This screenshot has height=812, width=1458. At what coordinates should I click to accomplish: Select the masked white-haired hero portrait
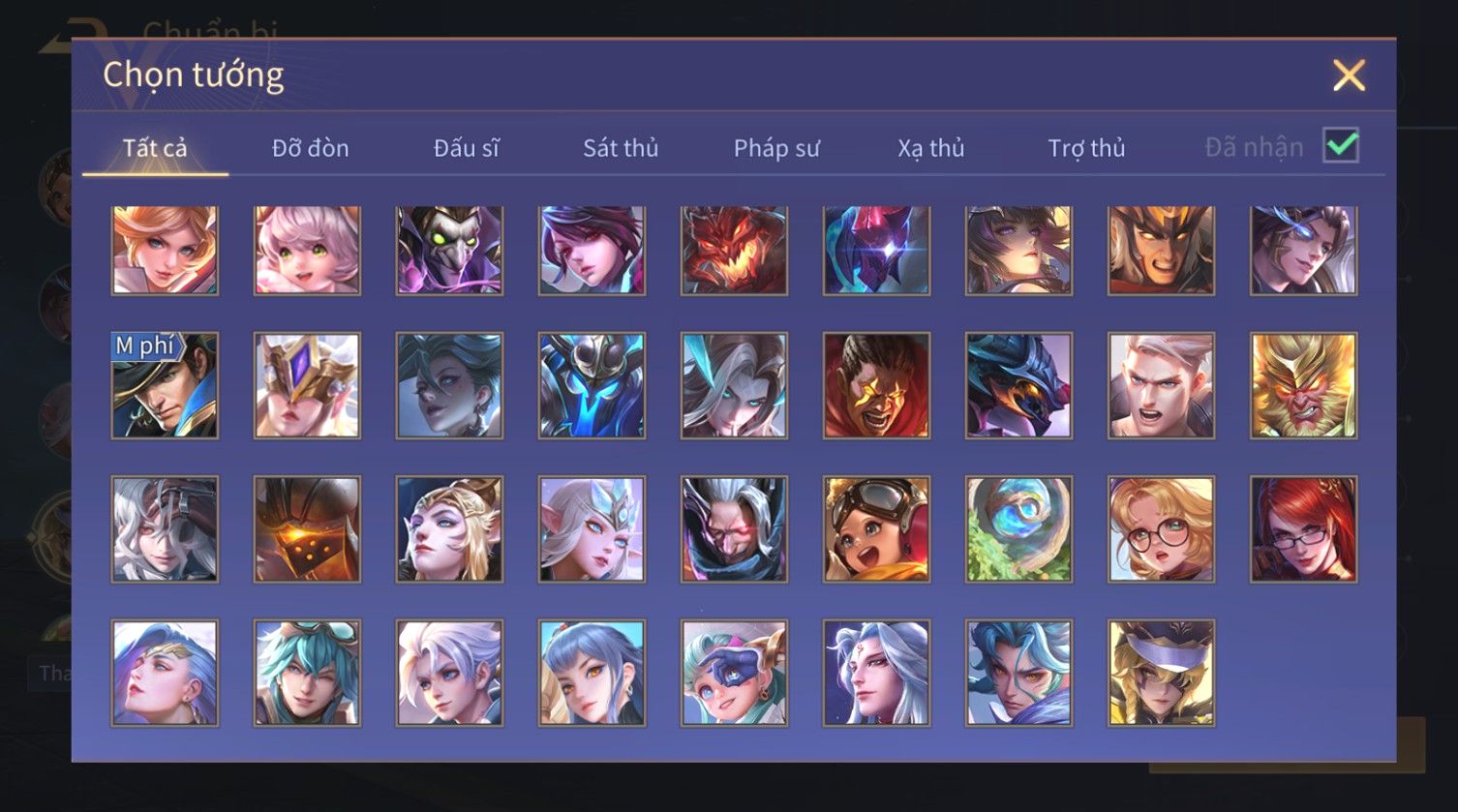165,529
